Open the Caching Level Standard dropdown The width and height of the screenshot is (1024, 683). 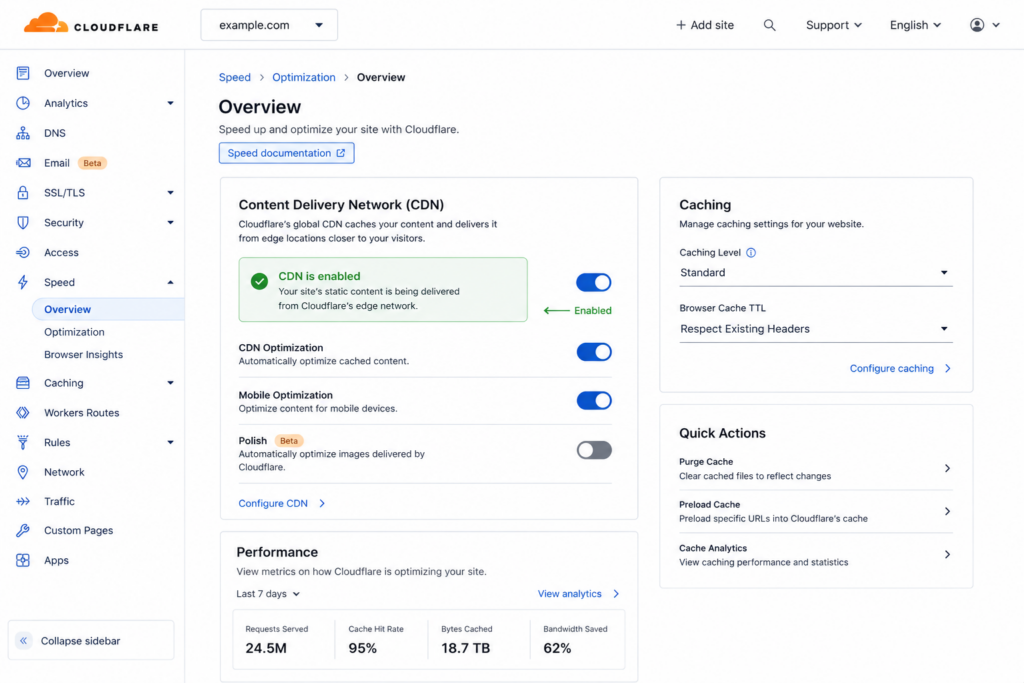[x=816, y=273]
